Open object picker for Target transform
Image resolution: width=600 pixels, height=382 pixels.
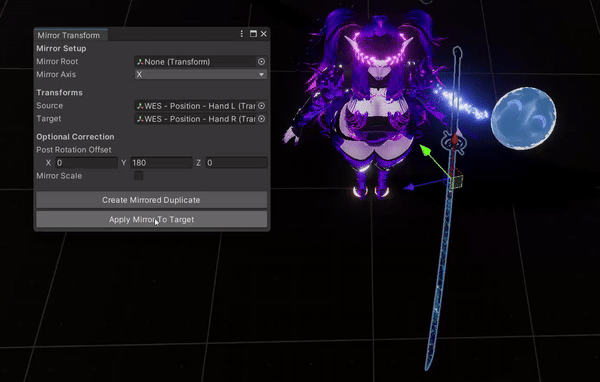pos(261,119)
